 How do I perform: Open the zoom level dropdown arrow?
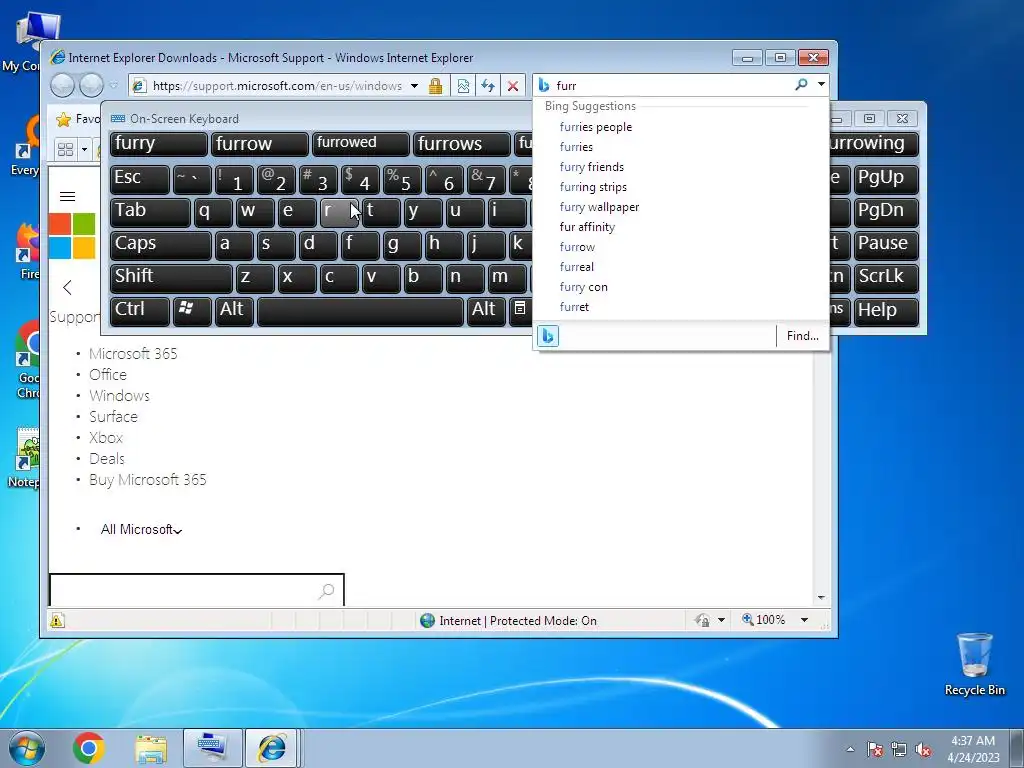pyautogui.click(x=805, y=620)
